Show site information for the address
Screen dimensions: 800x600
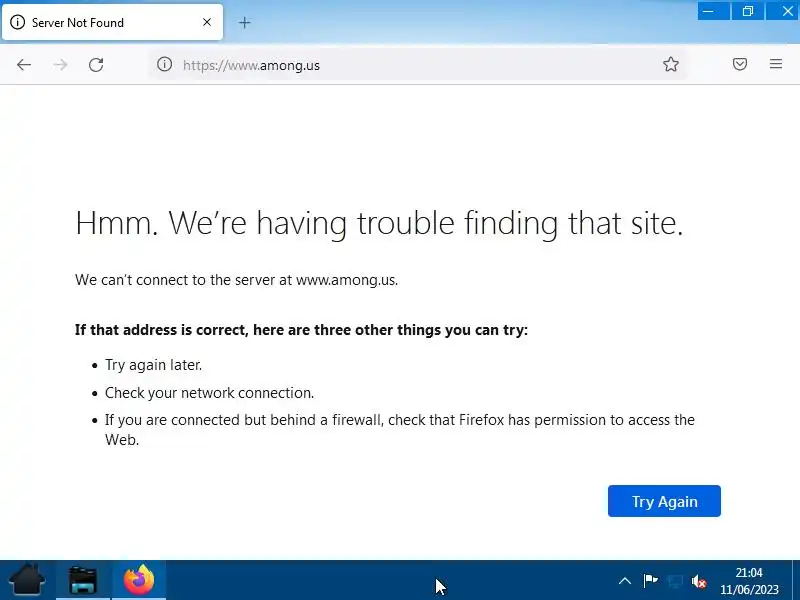coord(165,65)
